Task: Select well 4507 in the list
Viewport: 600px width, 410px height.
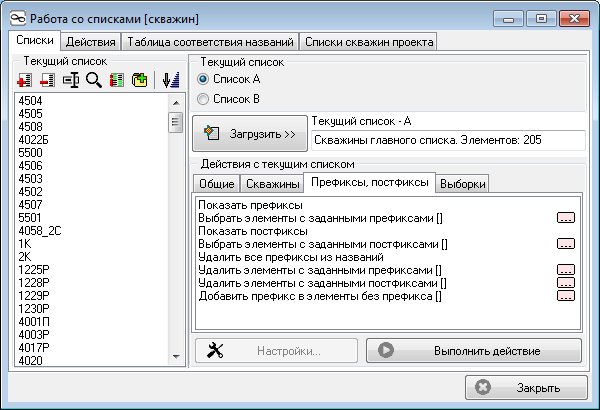Action: point(30,205)
